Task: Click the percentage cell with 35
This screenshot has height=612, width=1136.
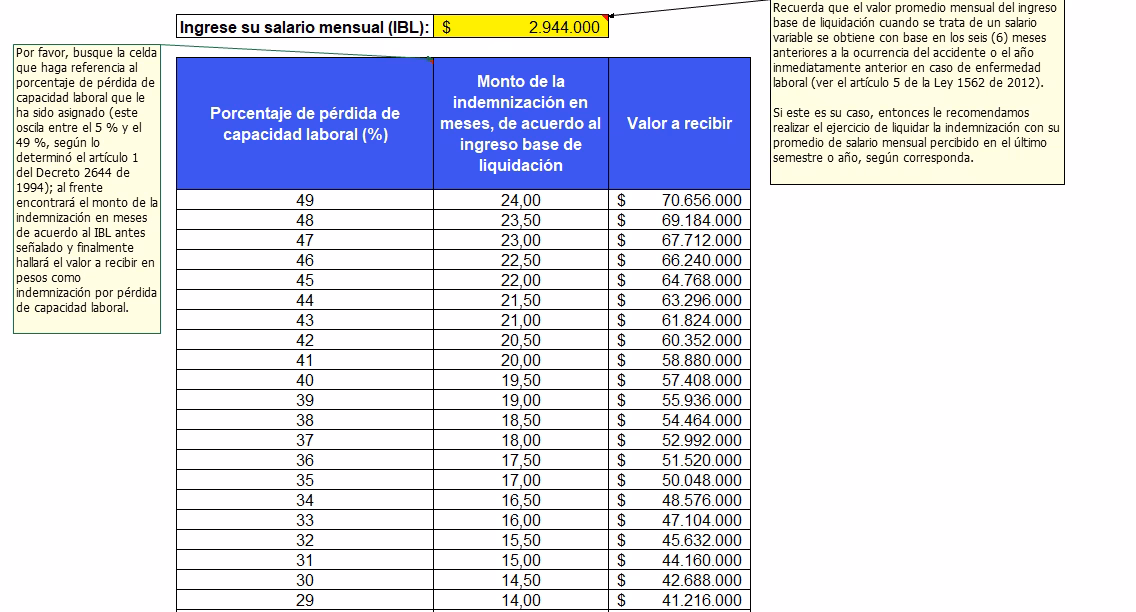Action: click(305, 480)
